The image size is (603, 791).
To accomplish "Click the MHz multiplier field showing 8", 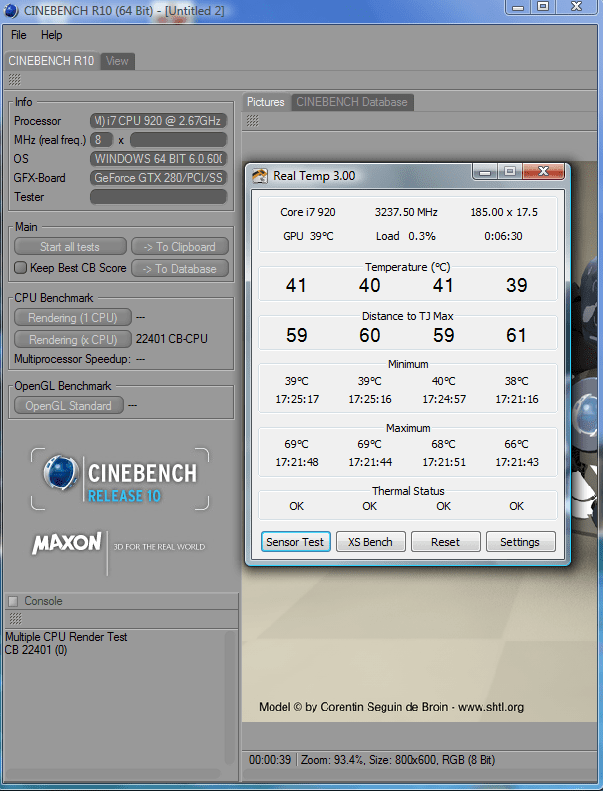I will tap(101, 140).
